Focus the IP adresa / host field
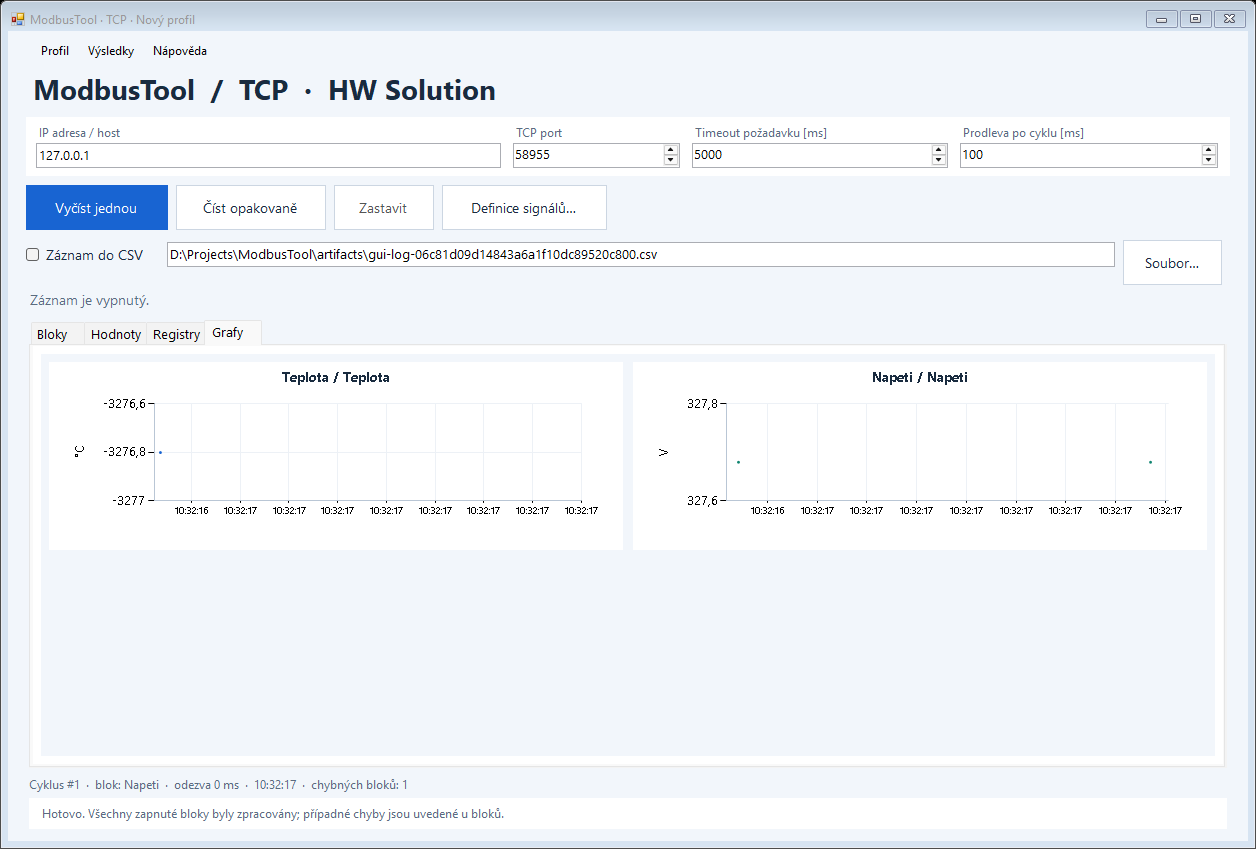The height and width of the screenshot is (849, 1256). pos(268,155)
